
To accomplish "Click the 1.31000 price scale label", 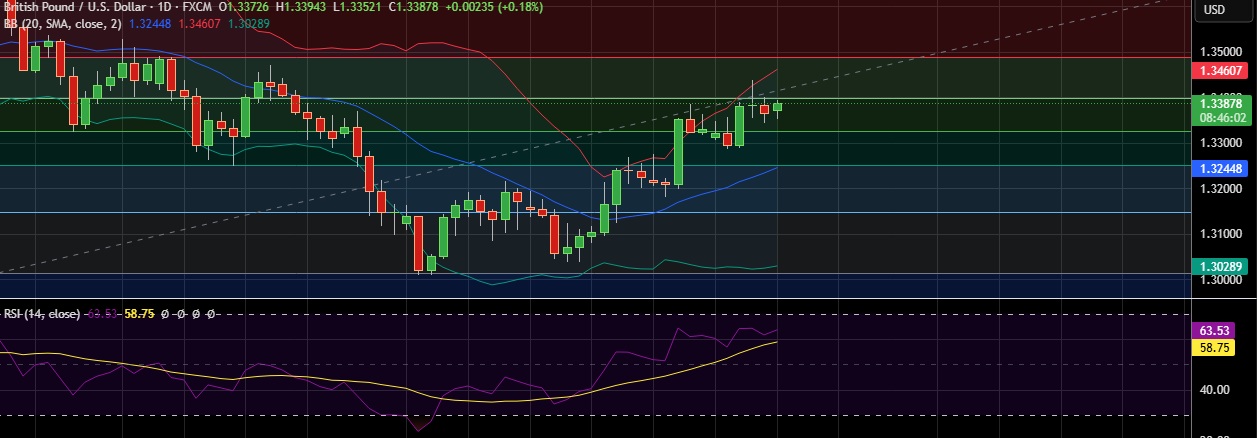I will coord(1222,234).
